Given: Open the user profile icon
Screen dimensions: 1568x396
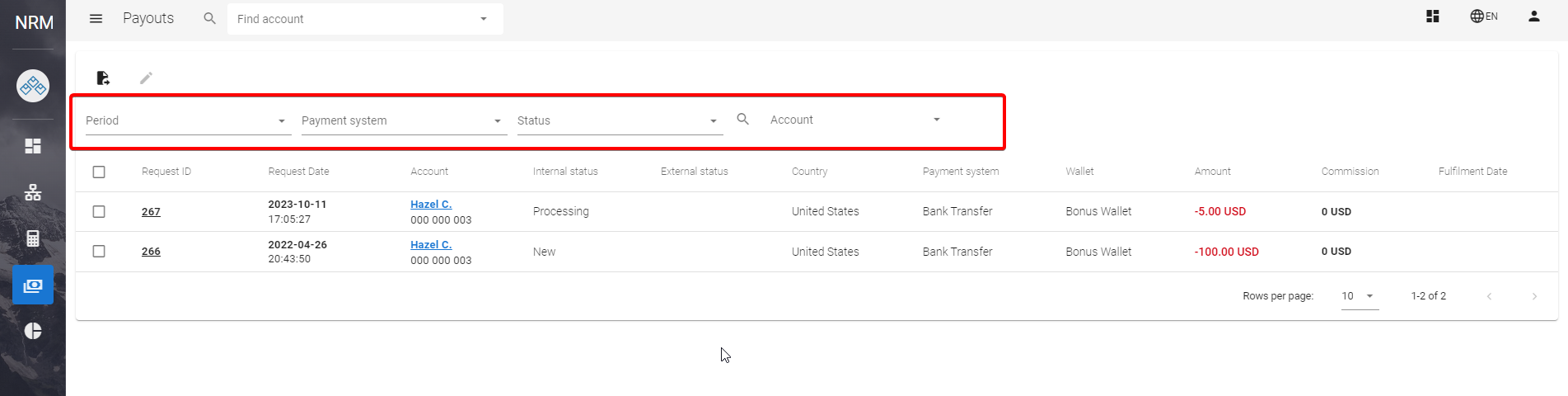Looking at the screenshot, I should 1533,16.
